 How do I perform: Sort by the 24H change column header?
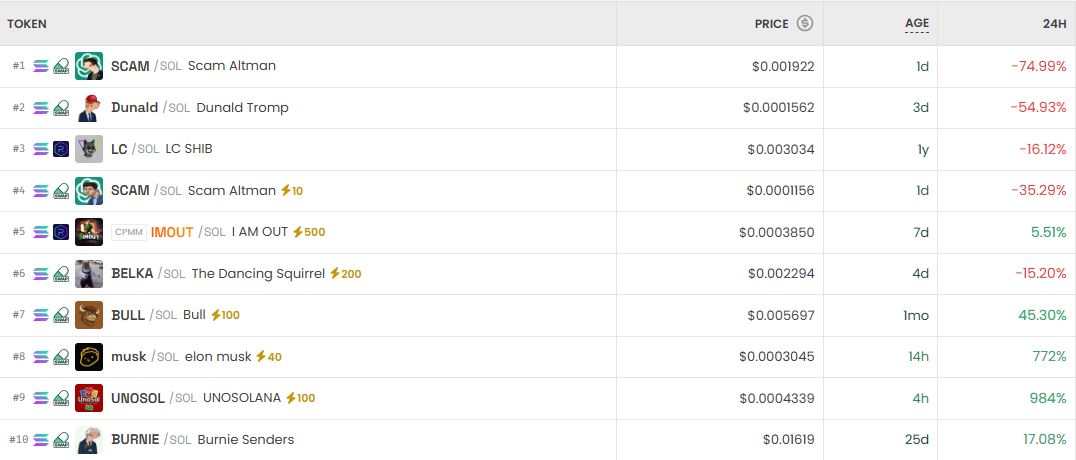click(x=1054, y=23)
